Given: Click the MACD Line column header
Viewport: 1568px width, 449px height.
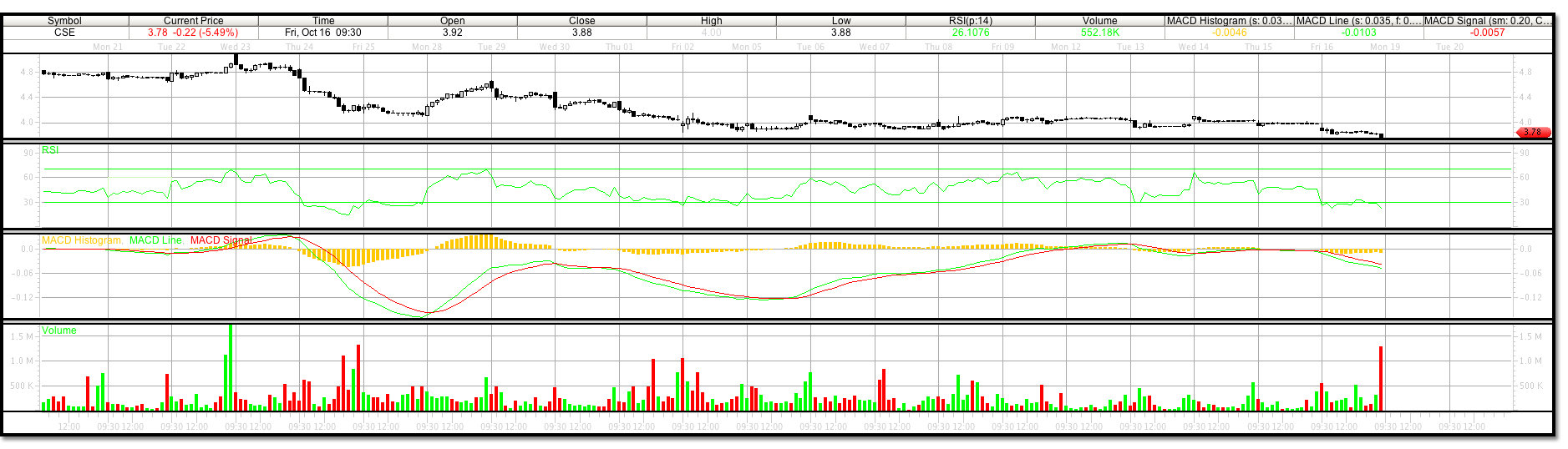Looking at the screenshot, I should click(x=1358, y=21).
